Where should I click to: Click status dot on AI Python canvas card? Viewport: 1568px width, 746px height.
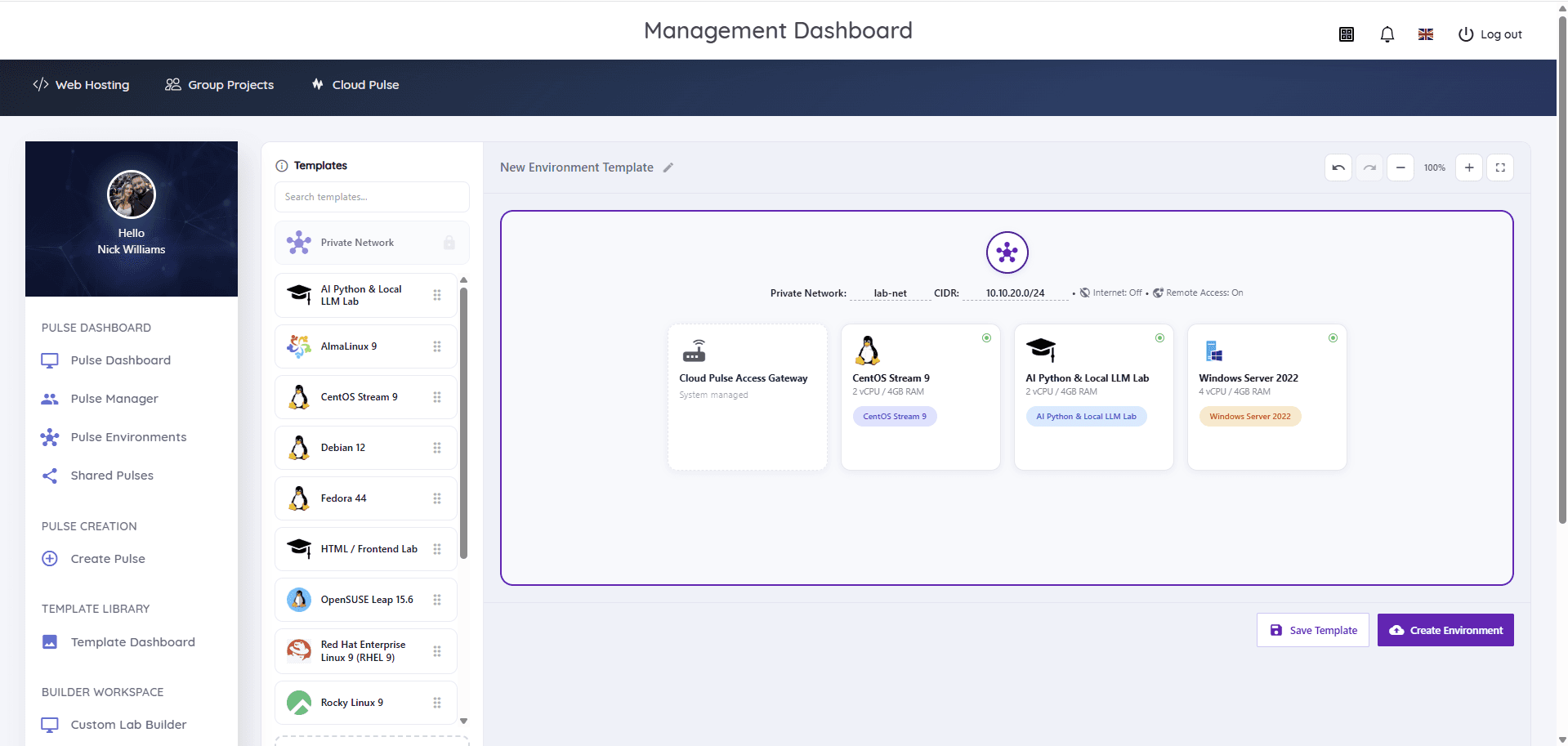[x=1160, y=337]
